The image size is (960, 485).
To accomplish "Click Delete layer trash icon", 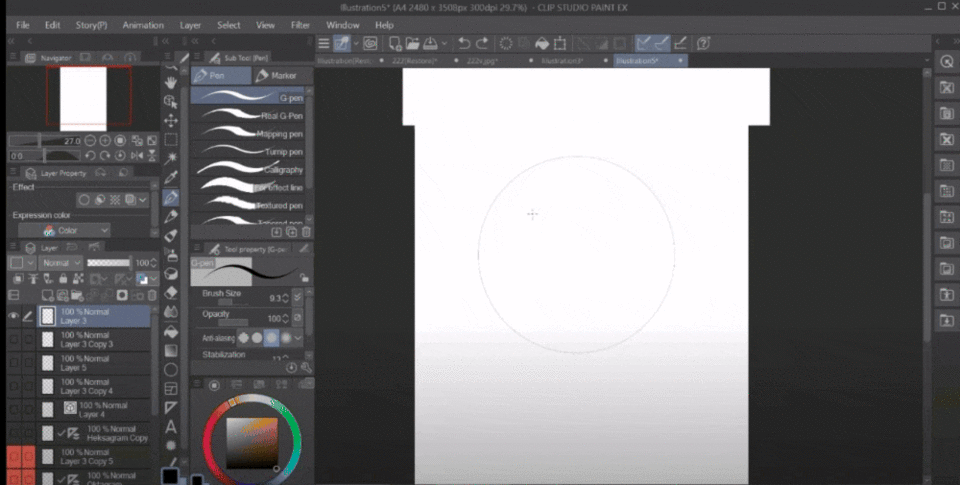I will click(x=152, y=295).
